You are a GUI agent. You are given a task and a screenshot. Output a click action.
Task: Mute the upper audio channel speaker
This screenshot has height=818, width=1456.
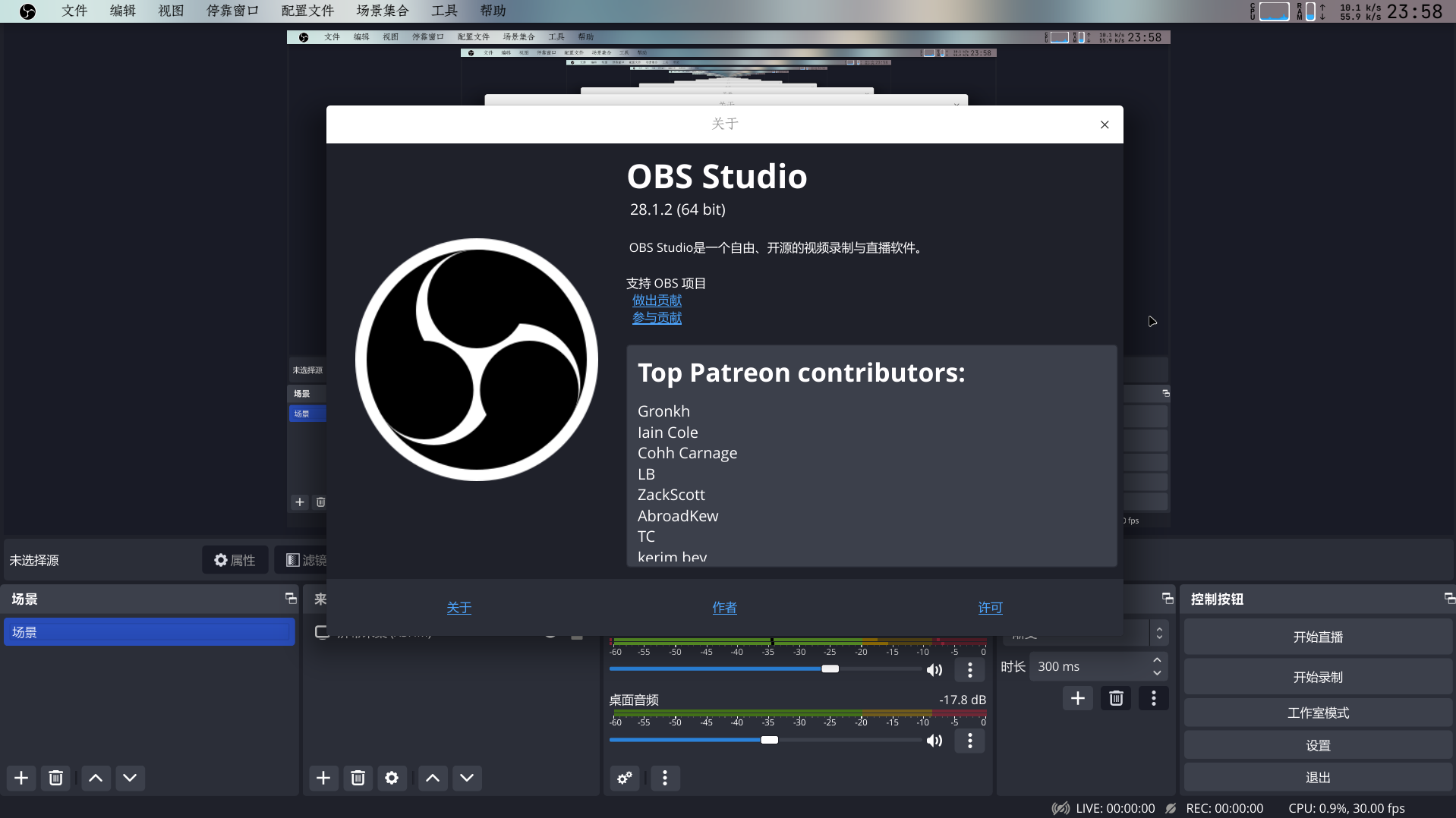[x=934, y=670]
